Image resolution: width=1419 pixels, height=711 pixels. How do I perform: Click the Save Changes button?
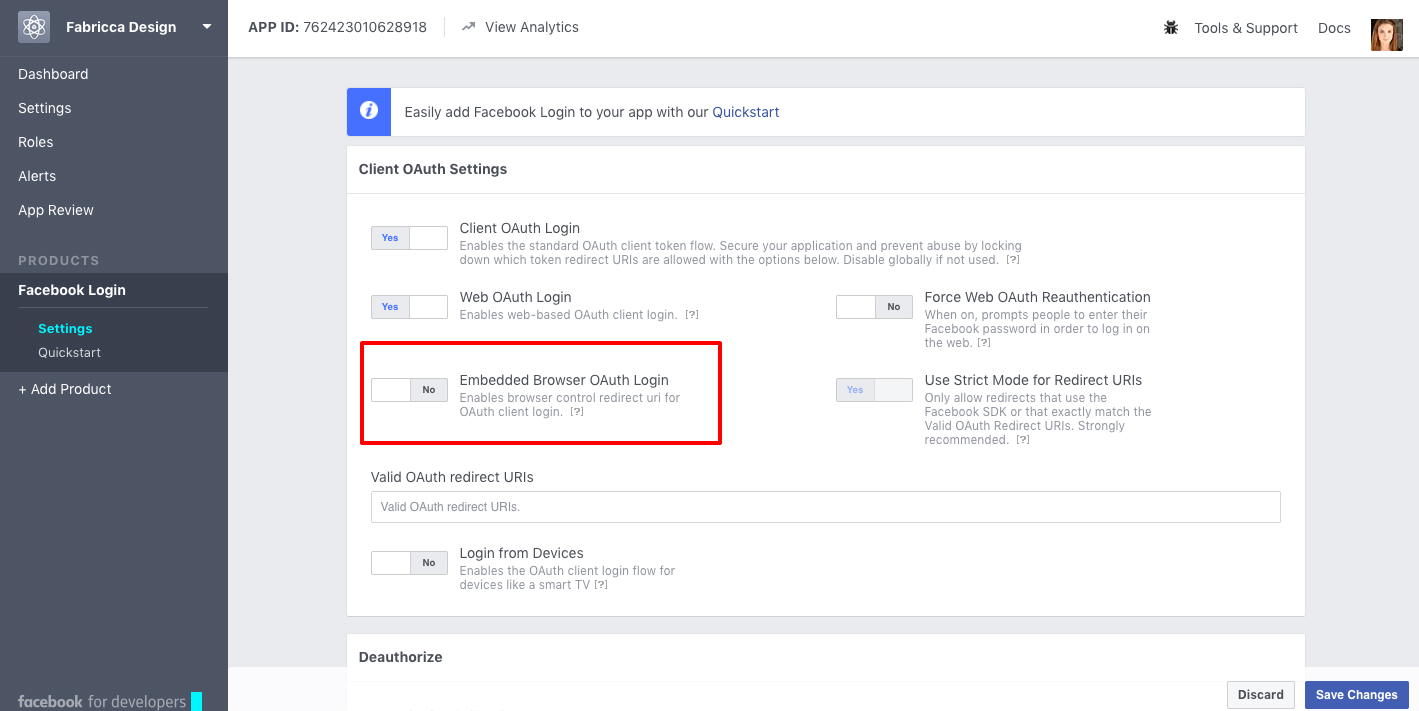(1356, 695)
